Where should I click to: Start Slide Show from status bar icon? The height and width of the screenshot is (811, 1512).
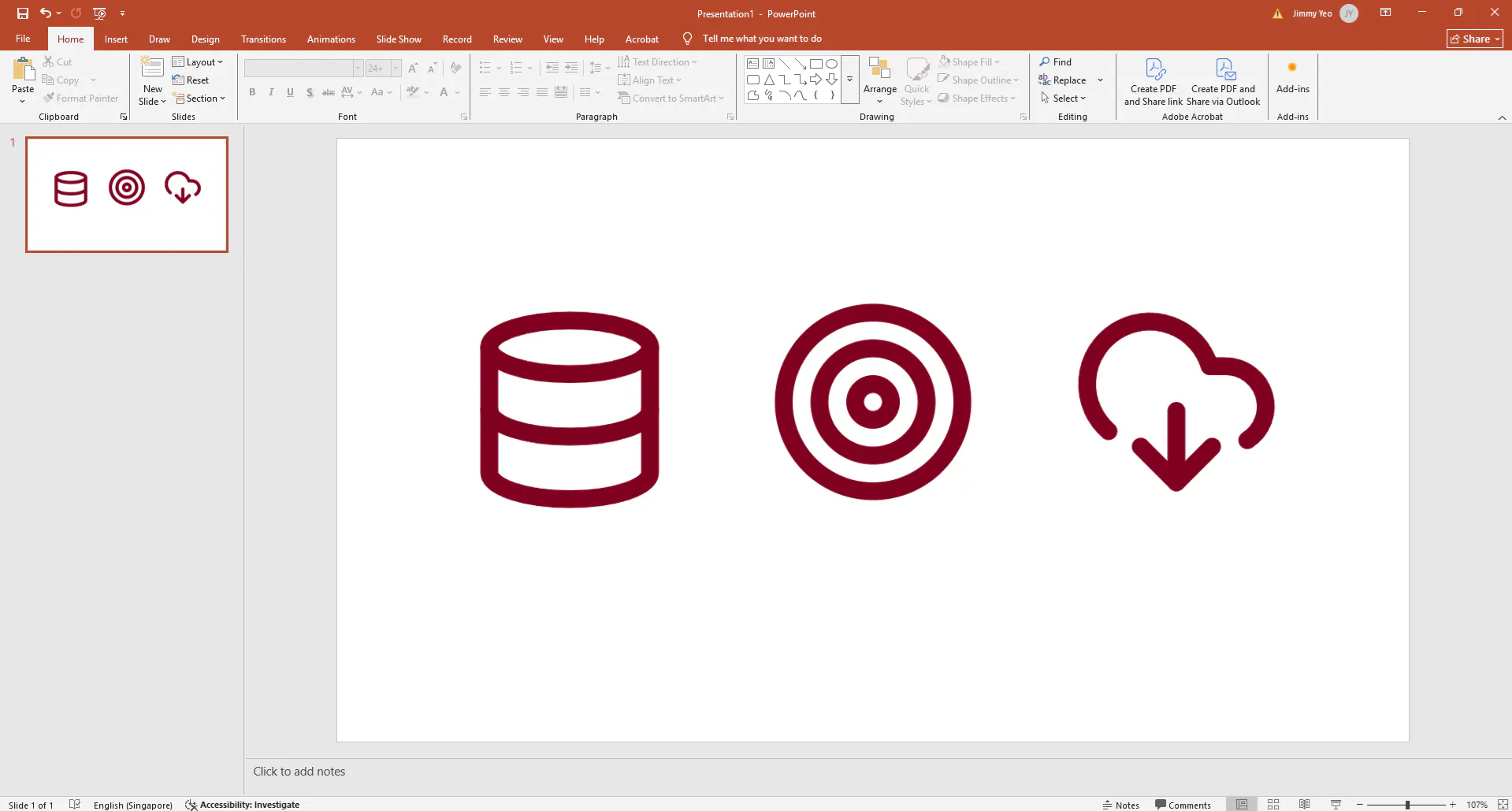1336,804
